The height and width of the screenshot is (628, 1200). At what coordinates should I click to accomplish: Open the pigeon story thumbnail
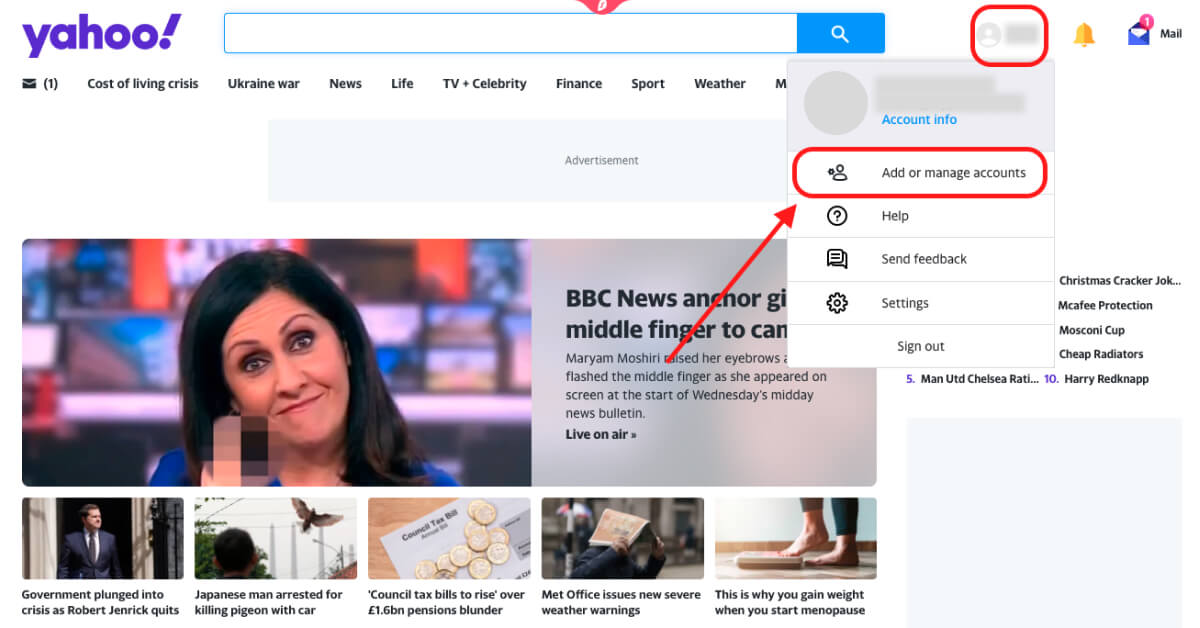(276, 539)
